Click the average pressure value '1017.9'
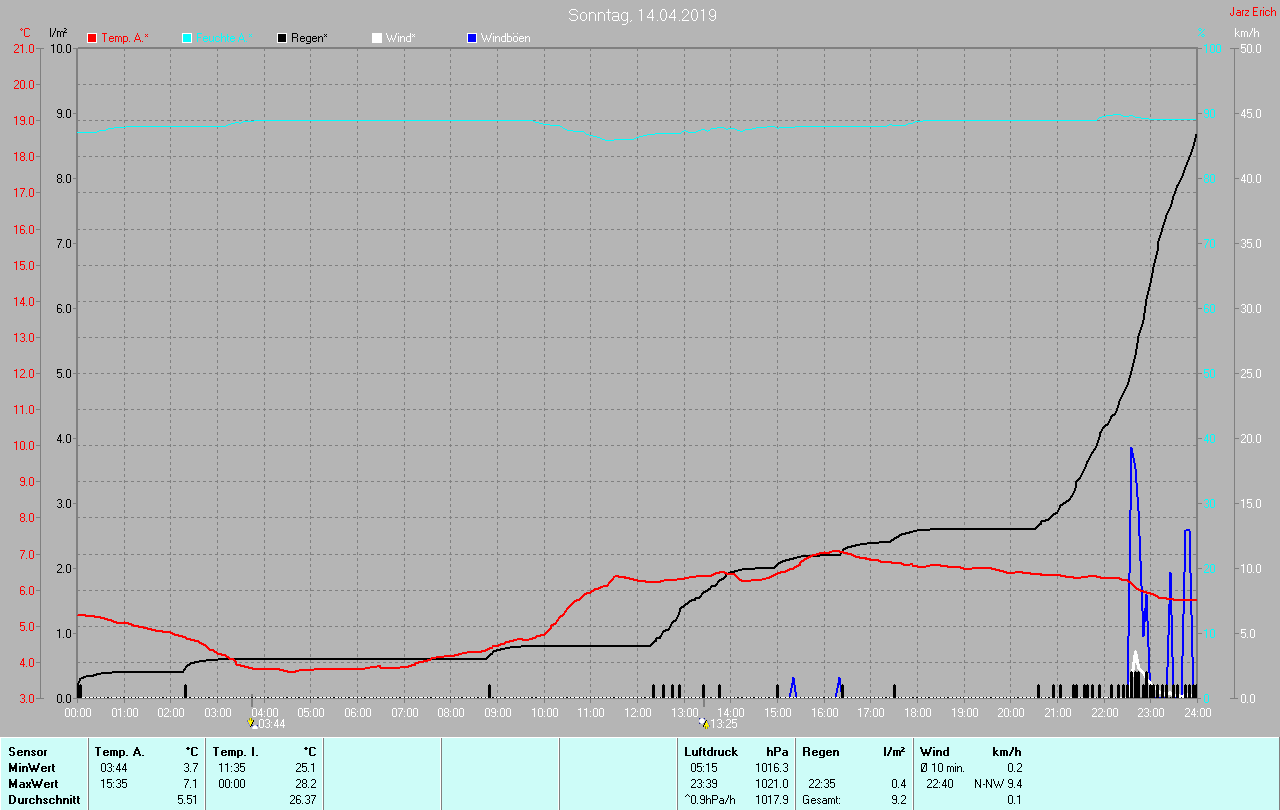Image resolution: width=1280 pixels, height=810 pixels. (772, 800)
